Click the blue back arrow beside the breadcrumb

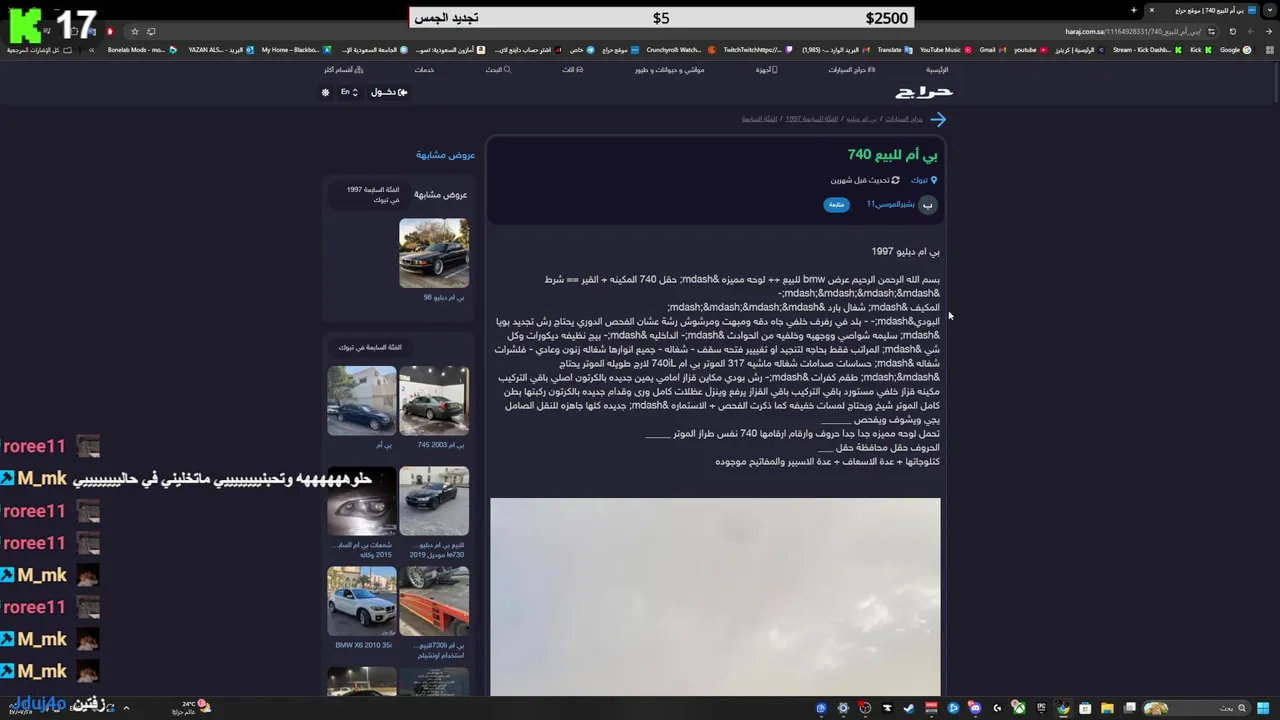tap(938, 119)
